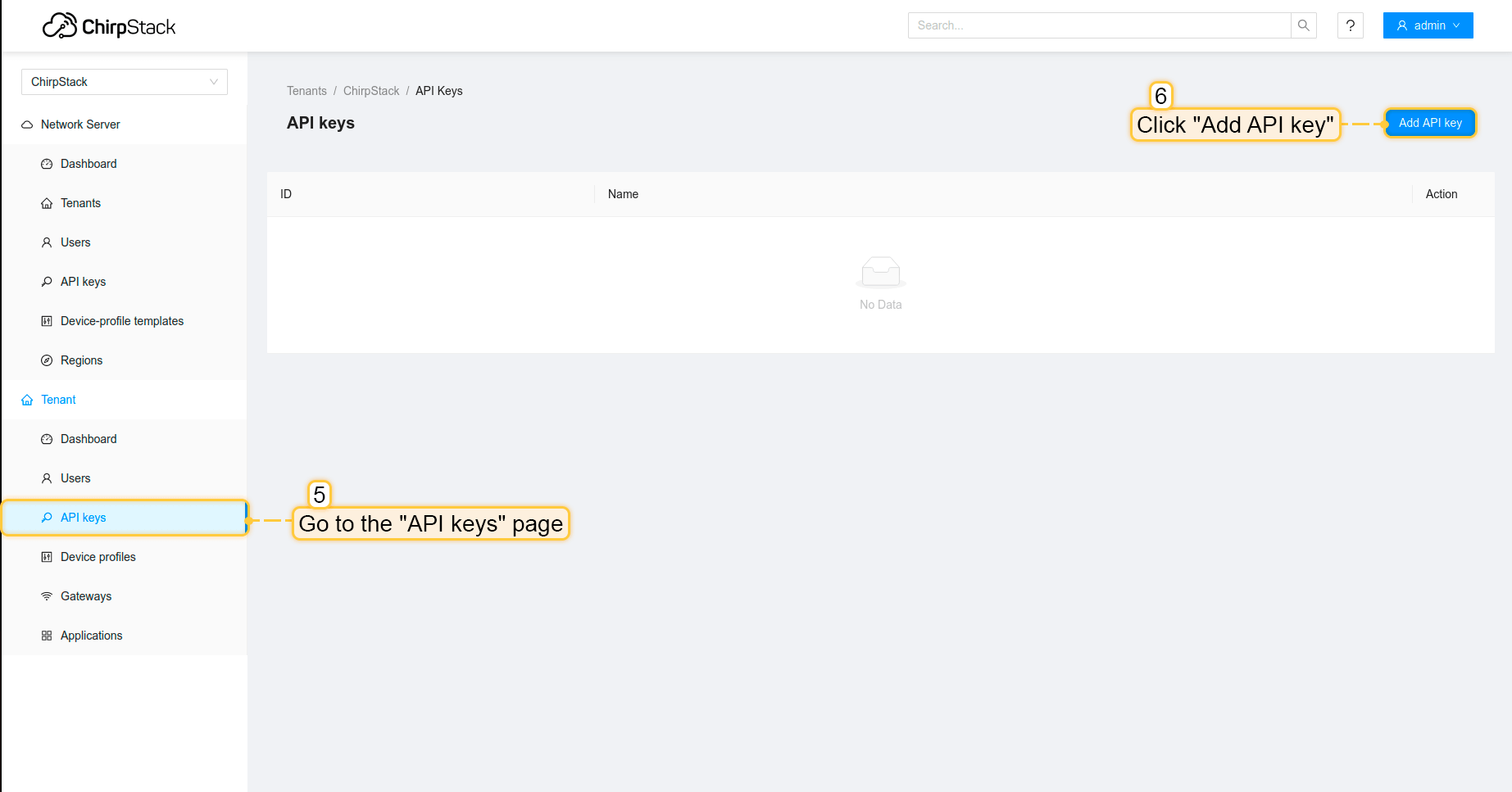Click the ChirpStack breadcrumb link
Image resolution: width=1512 pixels, height=792 pixels.
click(x=371, y=91)
